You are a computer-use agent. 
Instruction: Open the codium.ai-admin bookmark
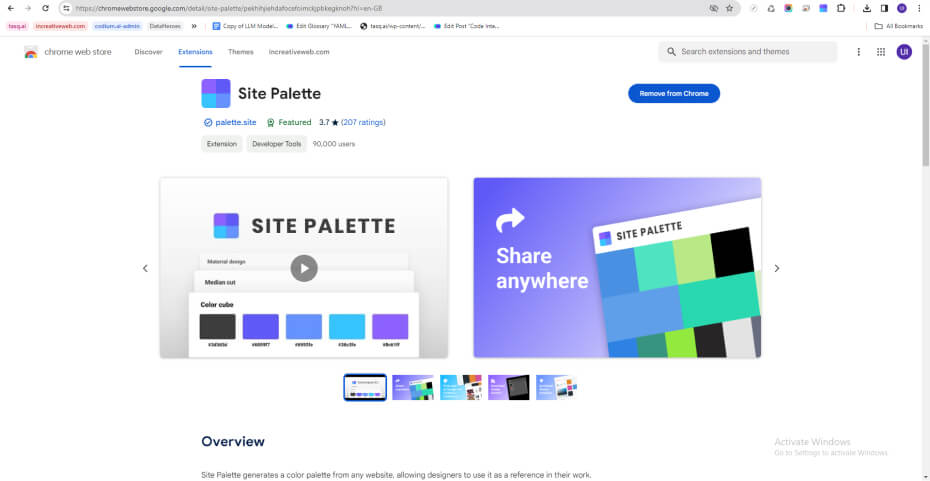click(x=117, y=26)
